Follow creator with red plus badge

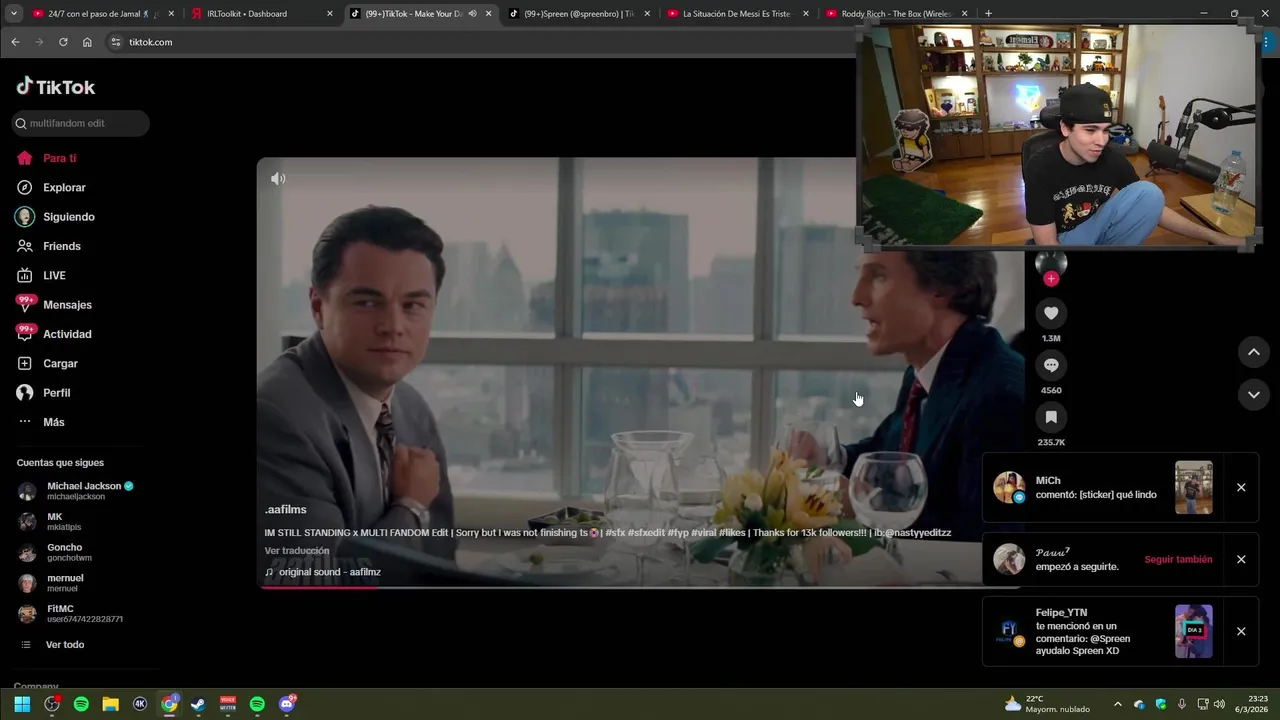tap(1051, 279)
